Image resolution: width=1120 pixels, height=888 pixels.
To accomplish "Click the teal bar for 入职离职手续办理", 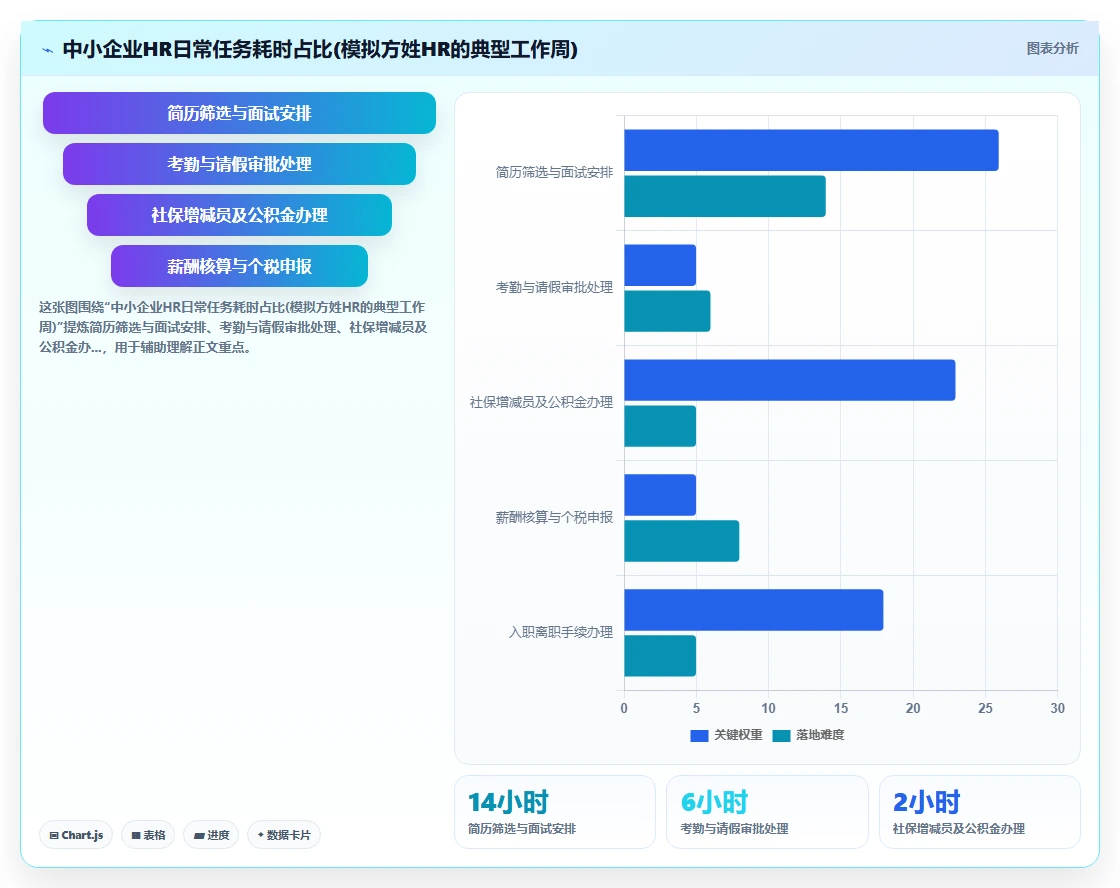I will [660, 656].
